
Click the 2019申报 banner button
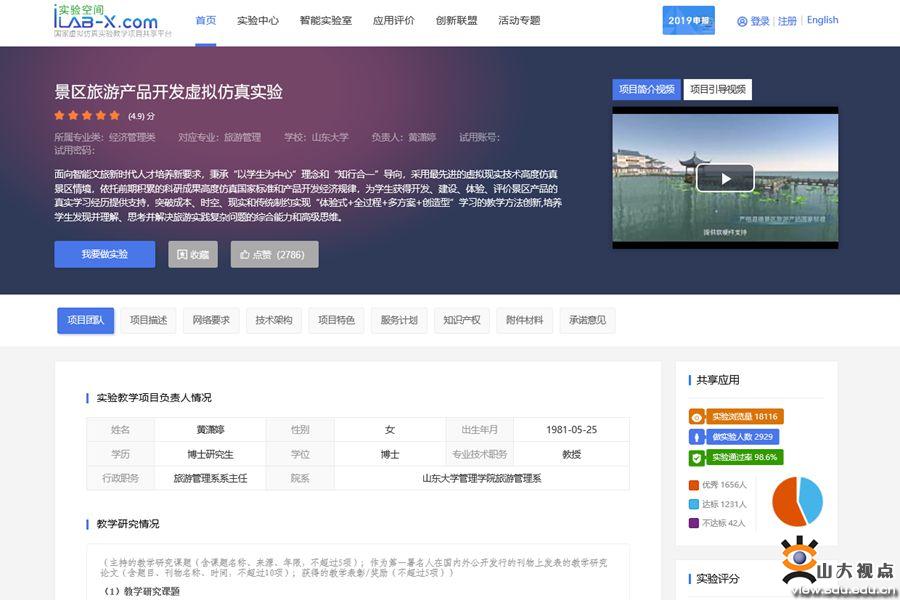[x=689, y=20]
